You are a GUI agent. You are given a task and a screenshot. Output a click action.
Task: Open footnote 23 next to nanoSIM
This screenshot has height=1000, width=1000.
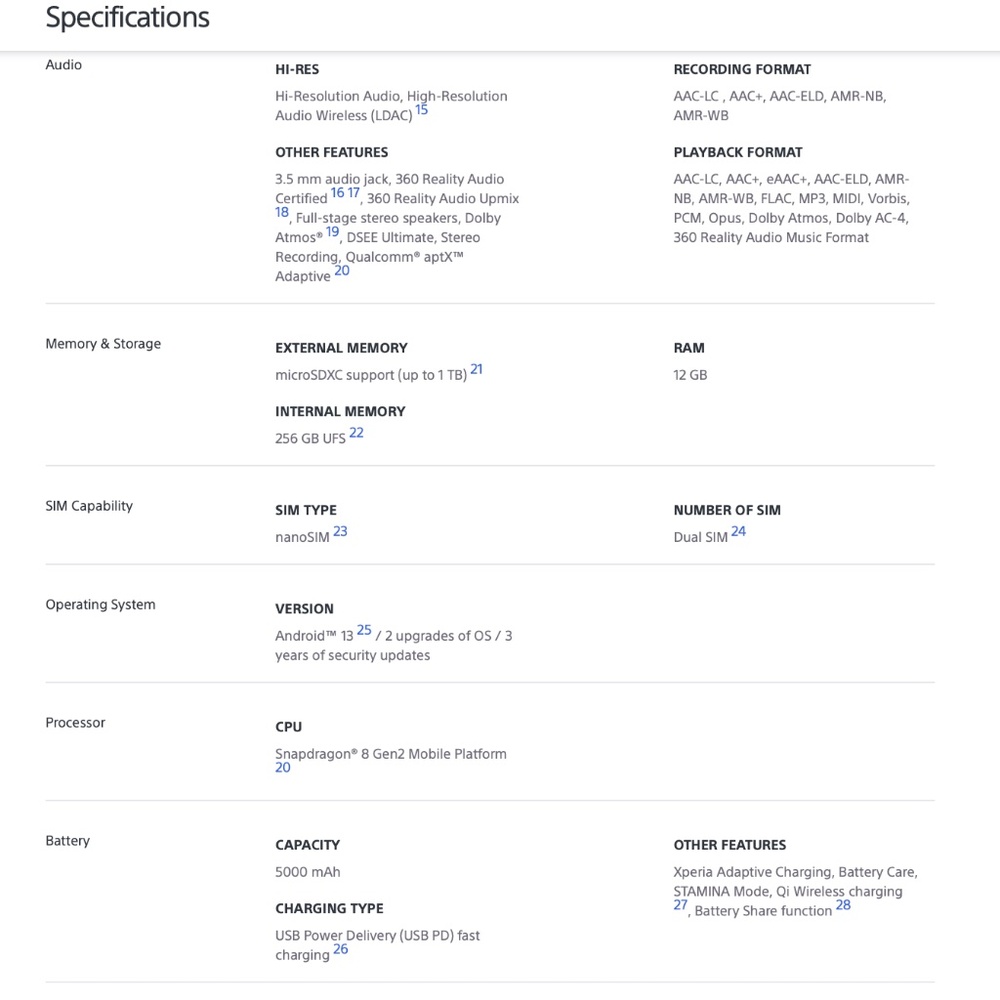(341, 531)
